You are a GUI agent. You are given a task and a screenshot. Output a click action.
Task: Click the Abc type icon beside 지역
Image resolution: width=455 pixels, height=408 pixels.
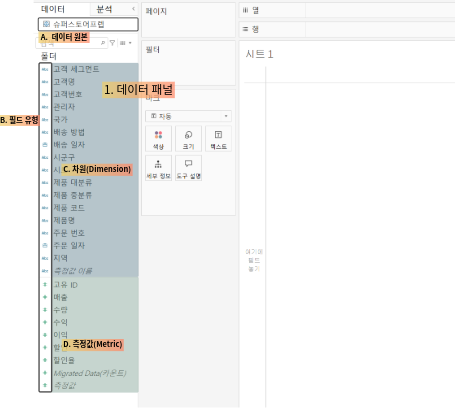(x=45, y=258)
